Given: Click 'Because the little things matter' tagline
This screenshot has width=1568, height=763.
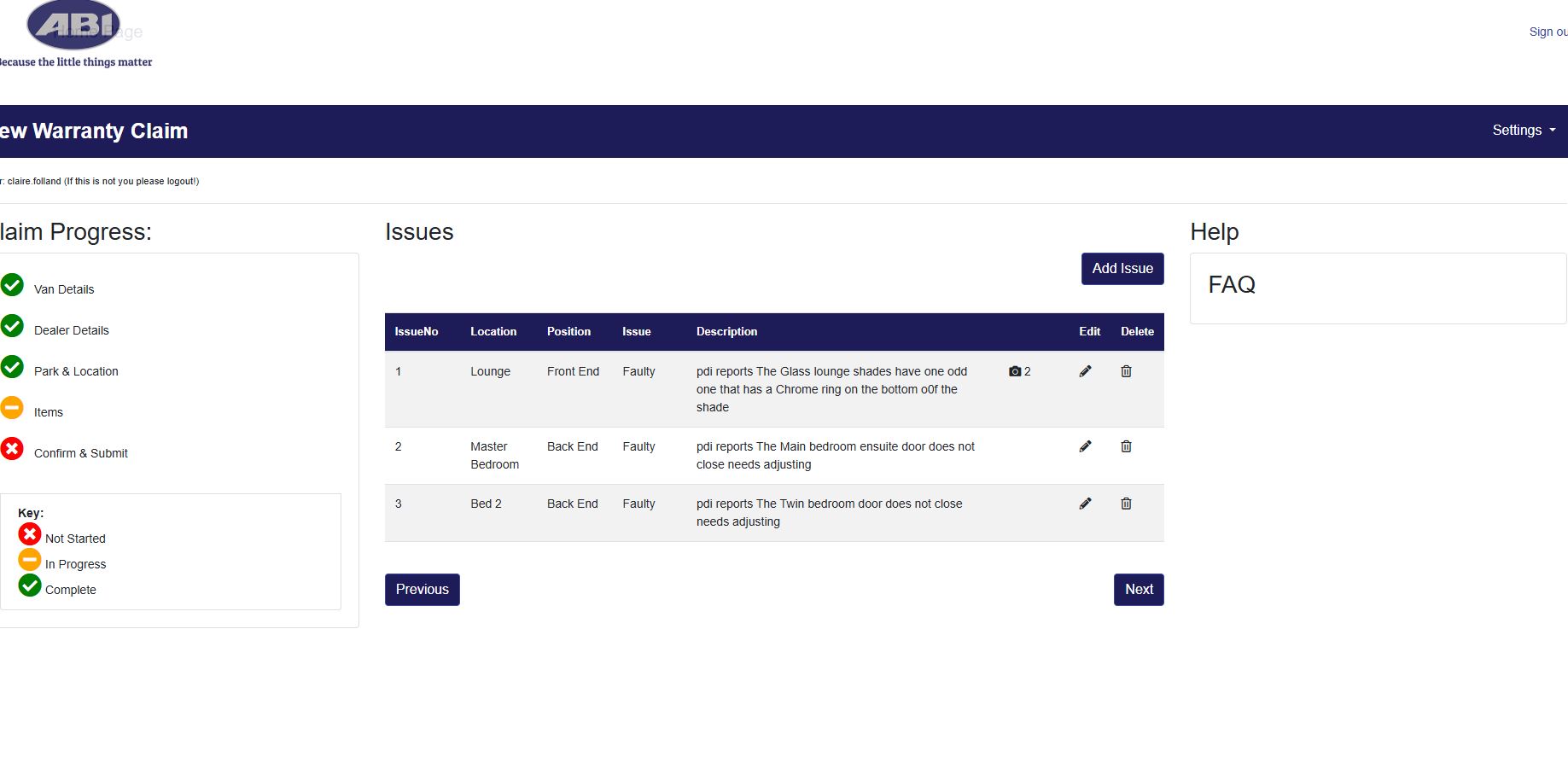Looking at the screenshot, I should [76, 62].
